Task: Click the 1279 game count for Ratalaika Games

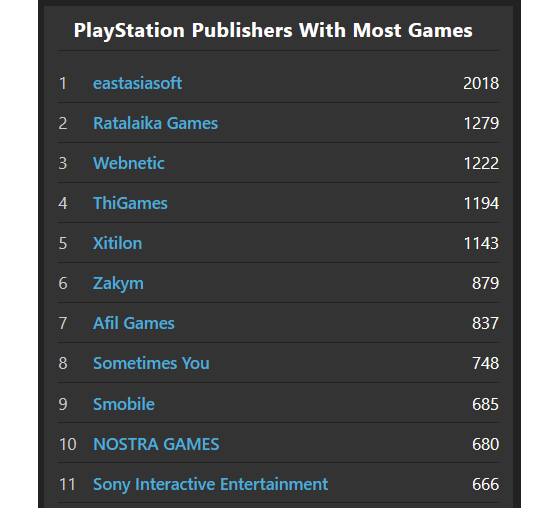Action: coord(481,123)
